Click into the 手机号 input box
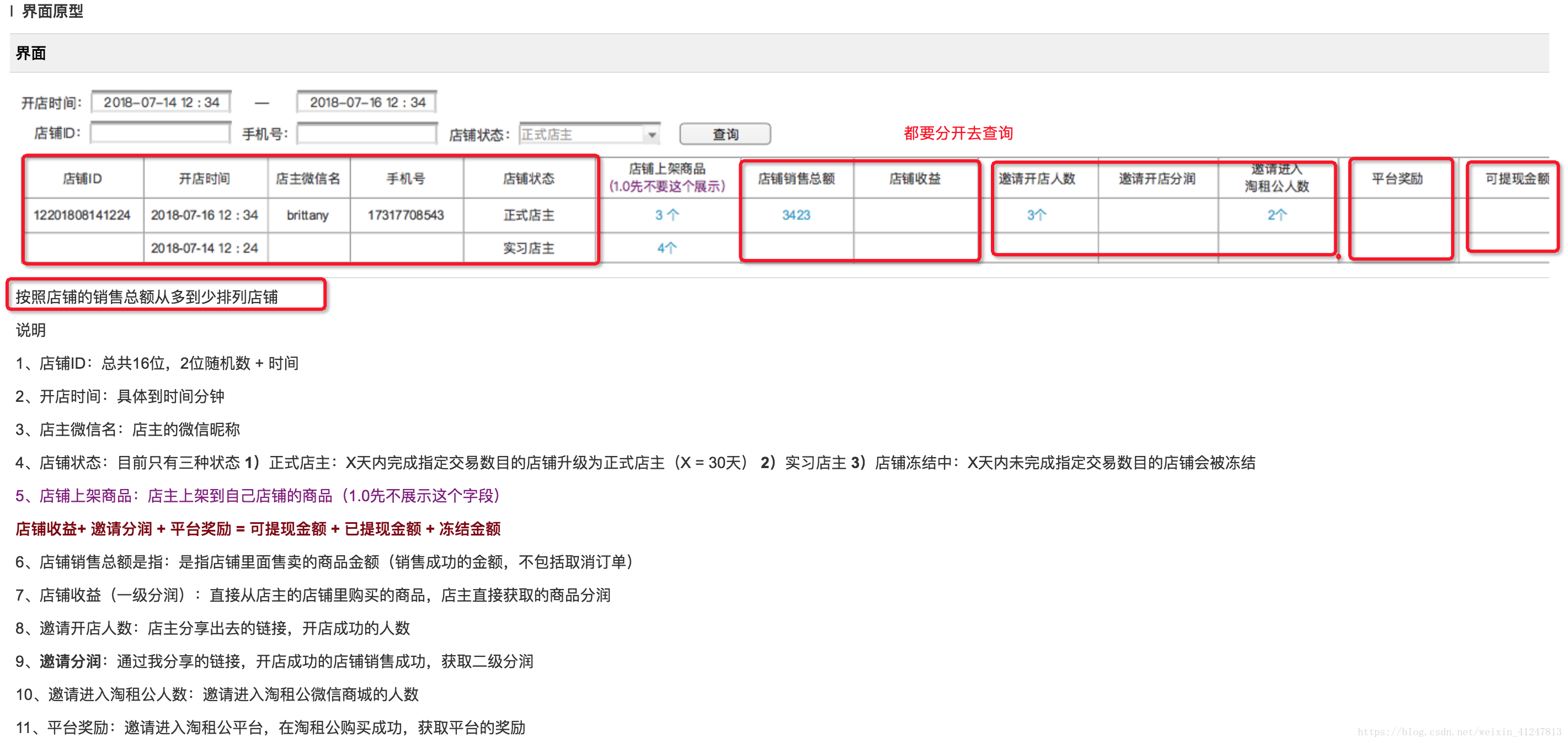The width and height of the screenshot is (1568, 743). (367, 133)
